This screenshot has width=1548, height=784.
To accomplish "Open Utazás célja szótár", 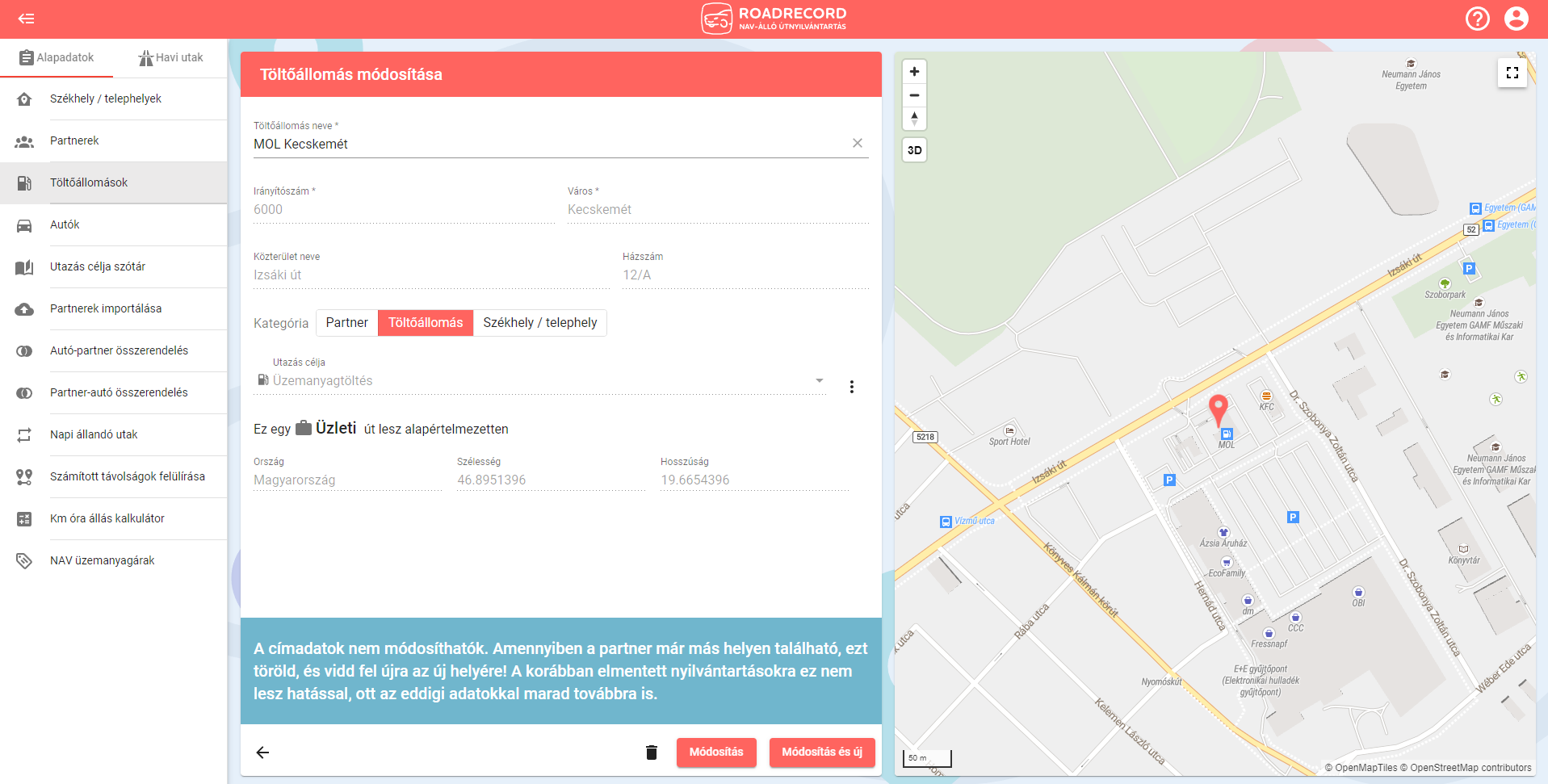I will [x=113, y=266].
